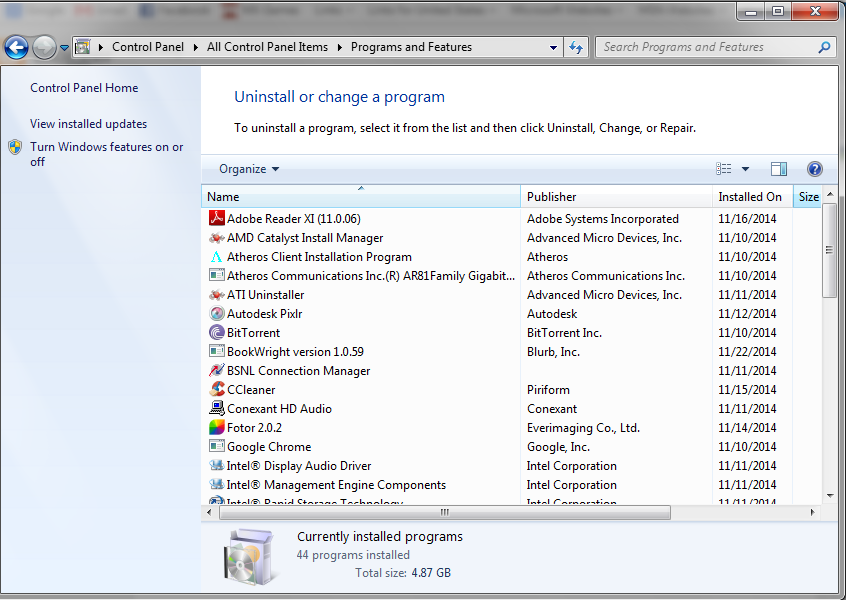Sort list by Installed On column header
Image resolution: width=846 pixels, height=600 pixels.
click(753, 196)
